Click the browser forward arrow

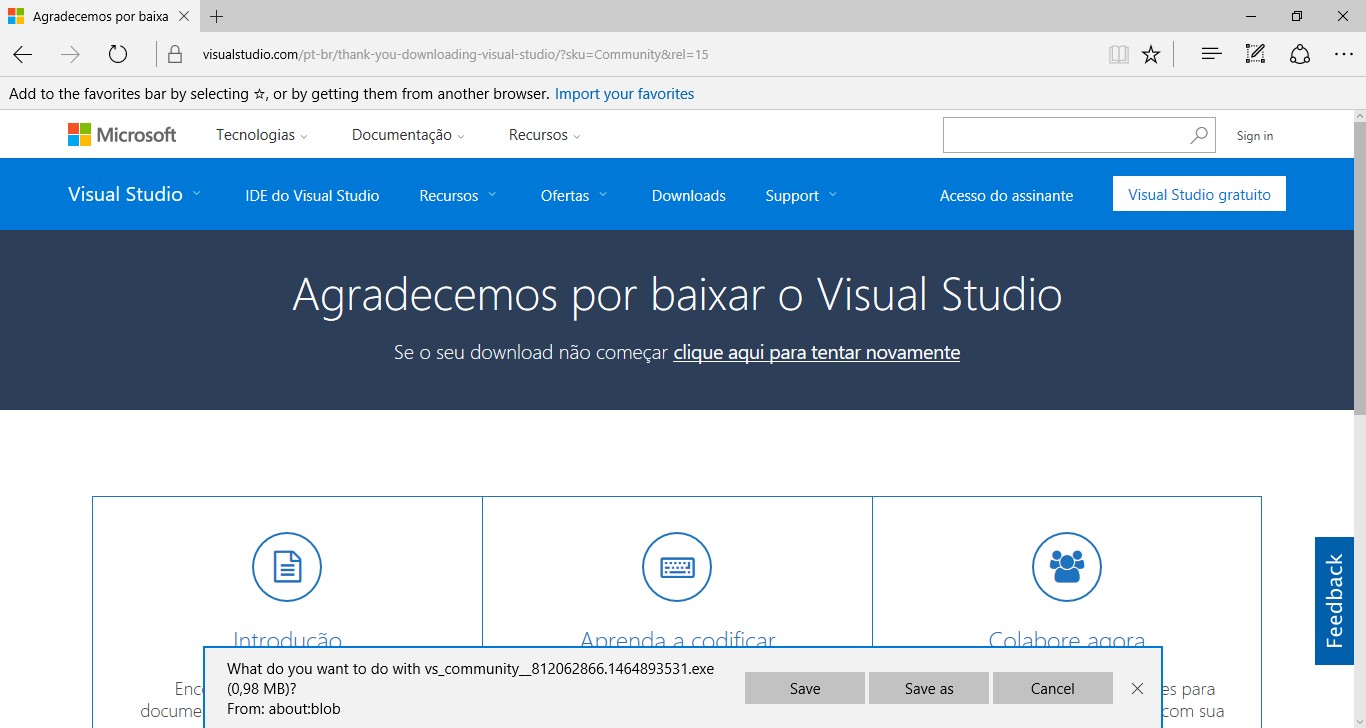tap(70, 54)
